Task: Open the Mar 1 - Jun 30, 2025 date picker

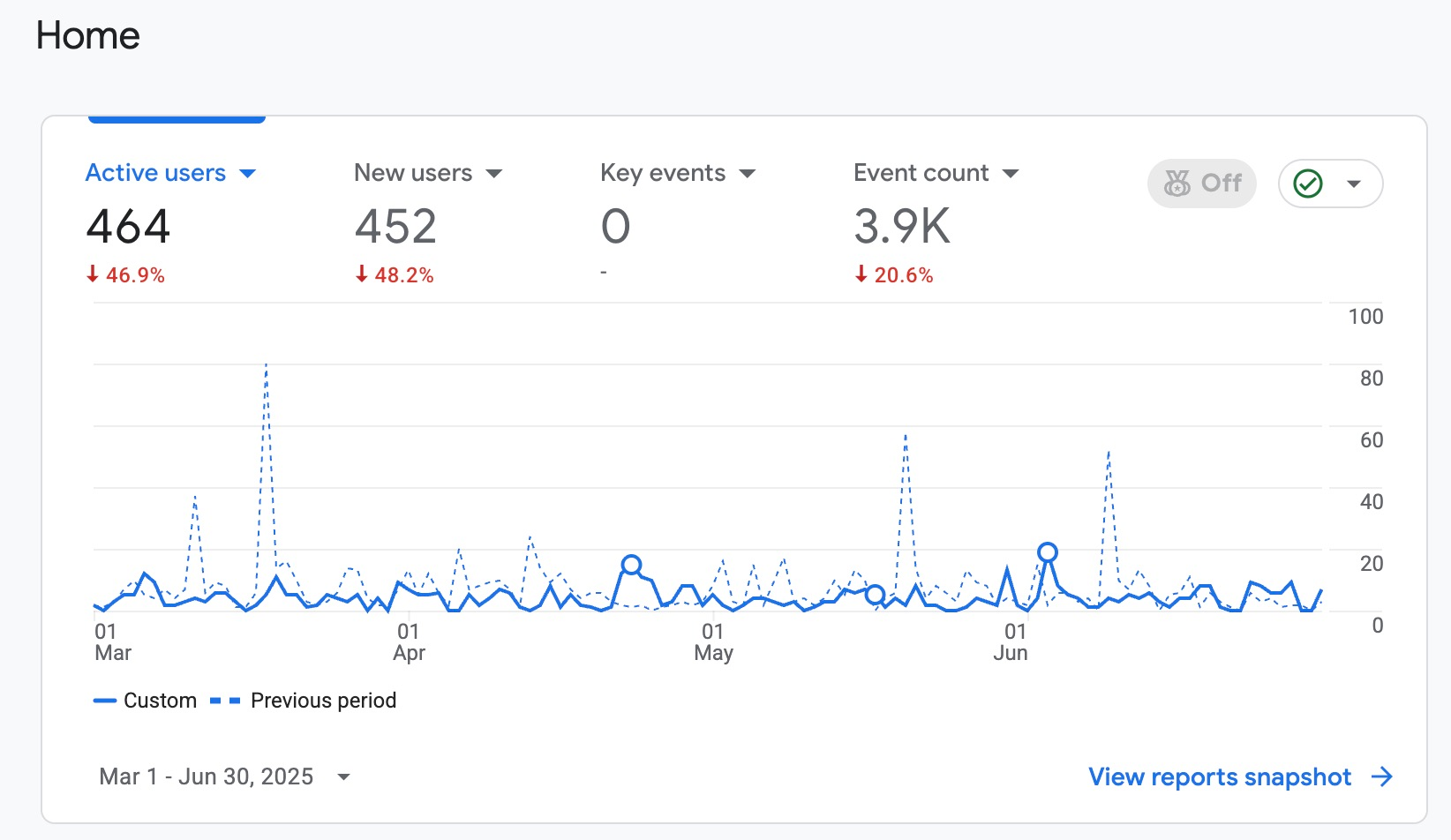Action: [225, 776]
